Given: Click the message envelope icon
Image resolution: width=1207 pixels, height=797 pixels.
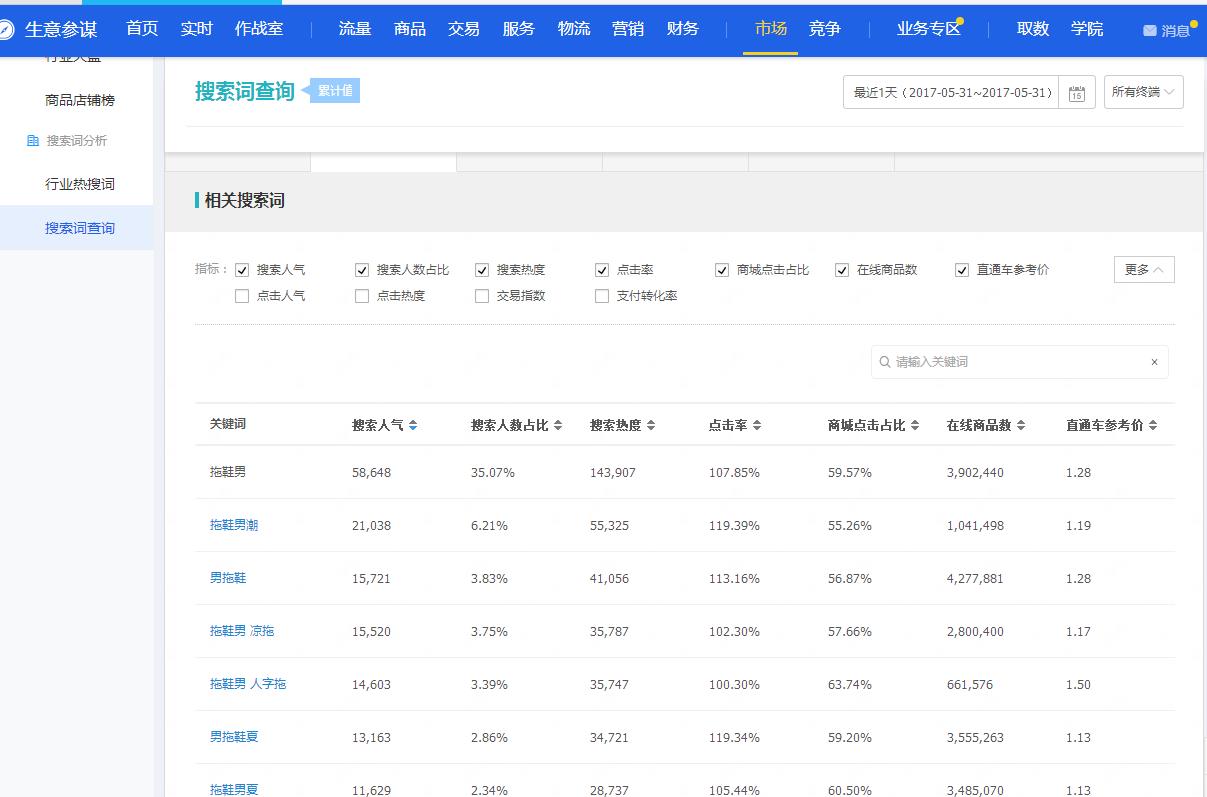Looking at the screenshot, I should (x=1149, y=31).
